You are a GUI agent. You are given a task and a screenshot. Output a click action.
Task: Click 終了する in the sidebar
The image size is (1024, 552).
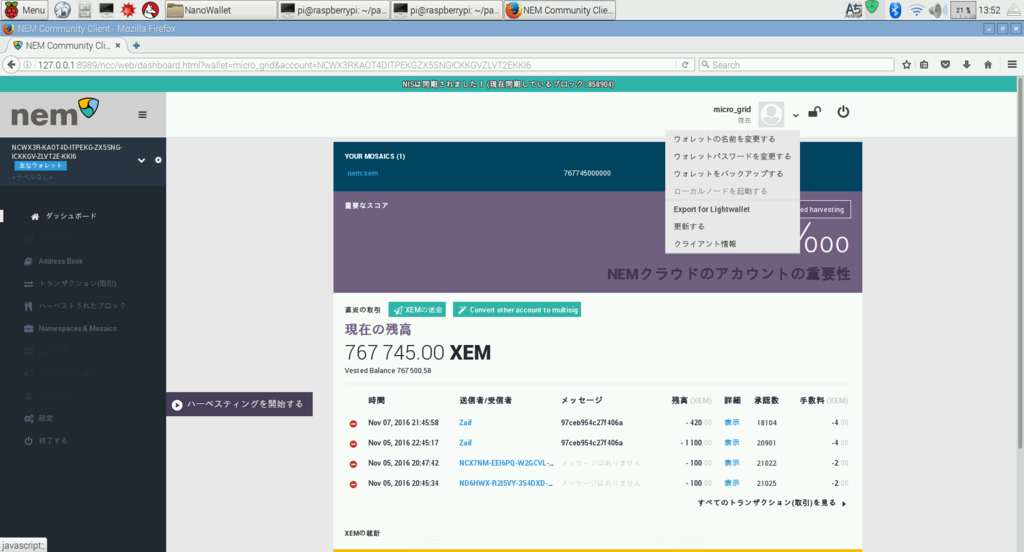coord(52,441)
